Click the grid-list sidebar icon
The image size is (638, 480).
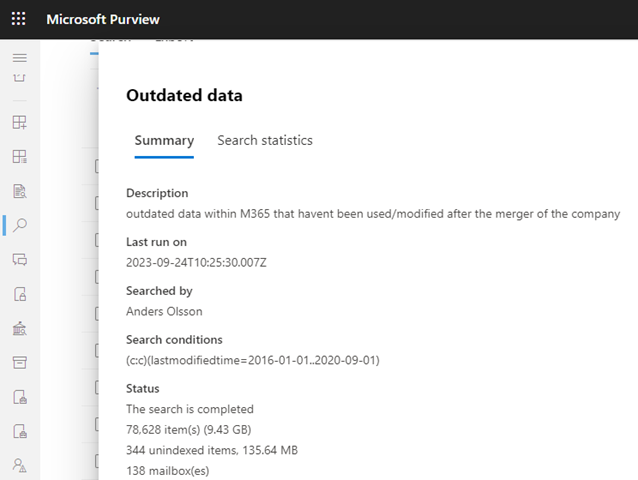click(x=19, y=157)
